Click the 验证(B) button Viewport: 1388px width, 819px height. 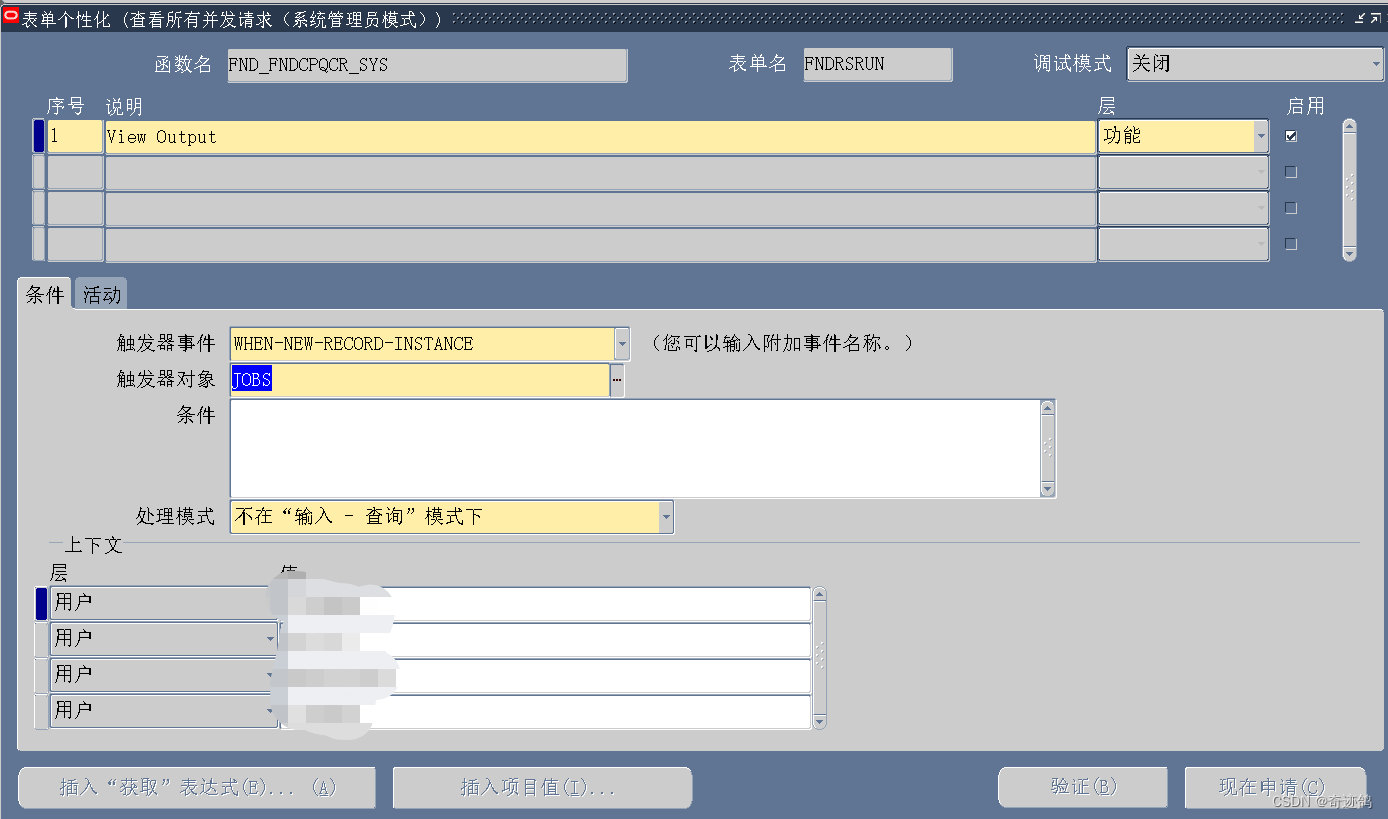[1082, 787]
